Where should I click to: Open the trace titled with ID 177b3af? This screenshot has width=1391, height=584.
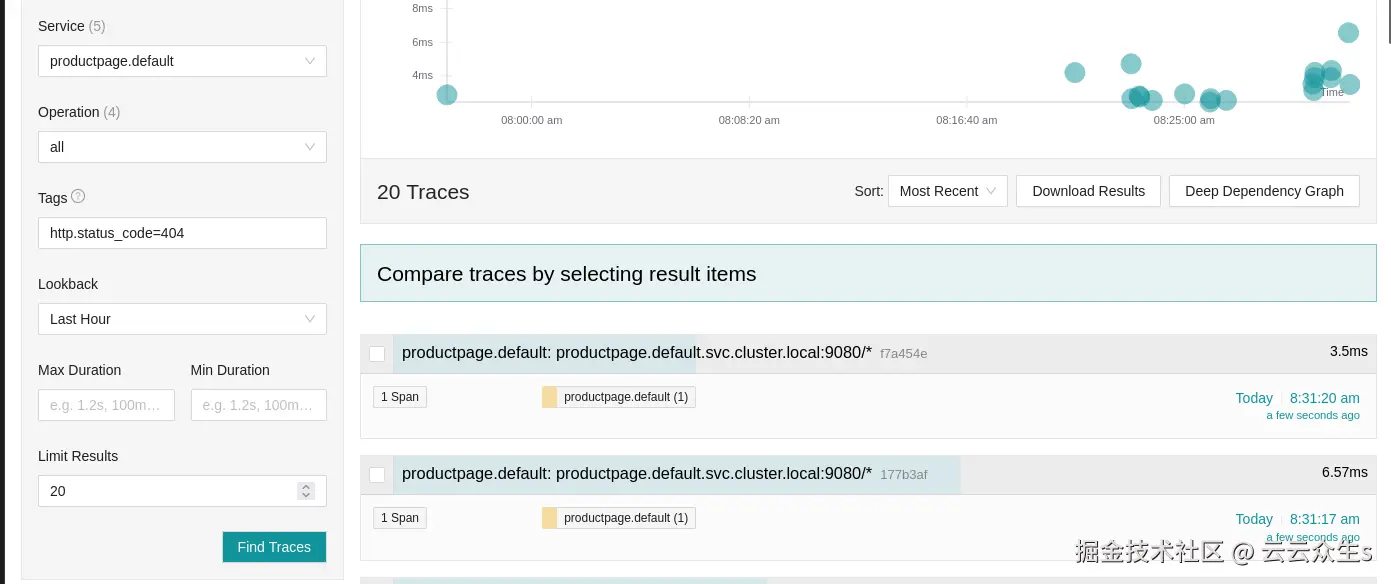point(637,474)
